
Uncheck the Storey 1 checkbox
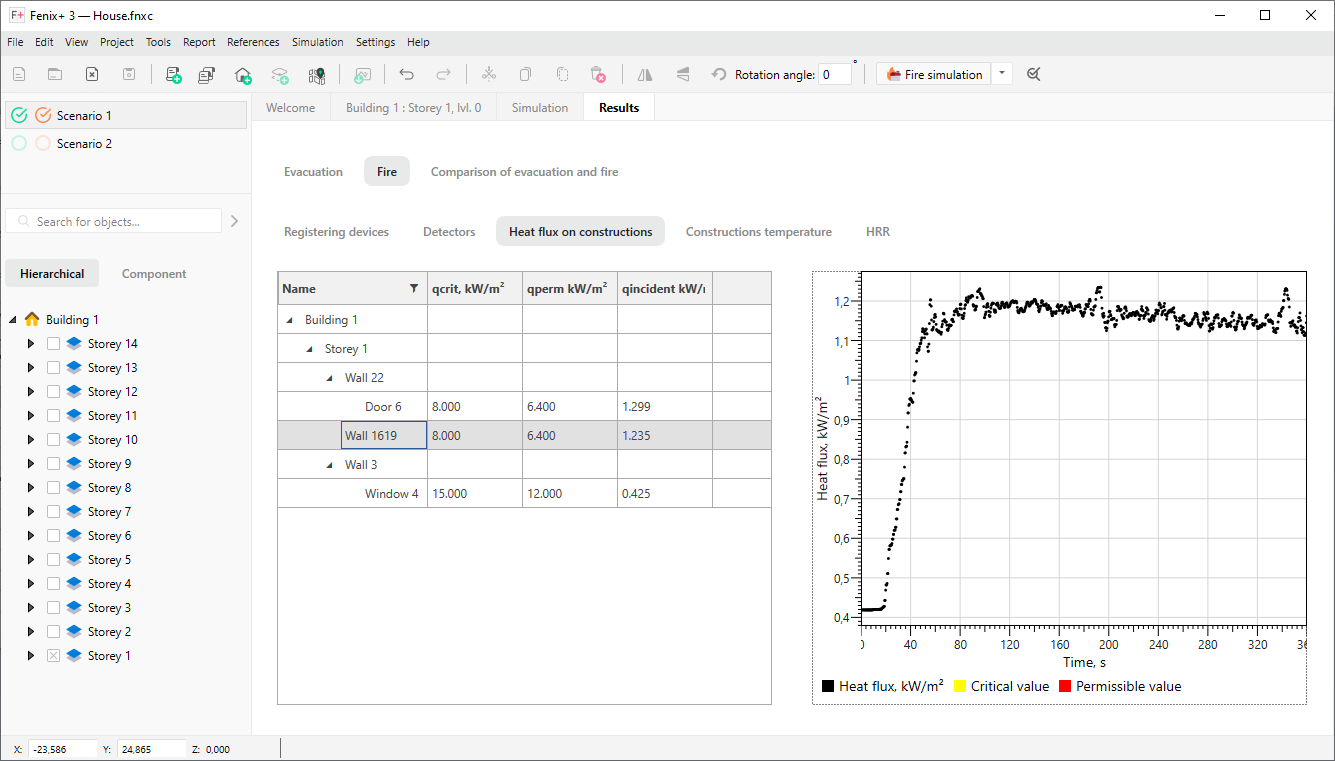(53, 655)
